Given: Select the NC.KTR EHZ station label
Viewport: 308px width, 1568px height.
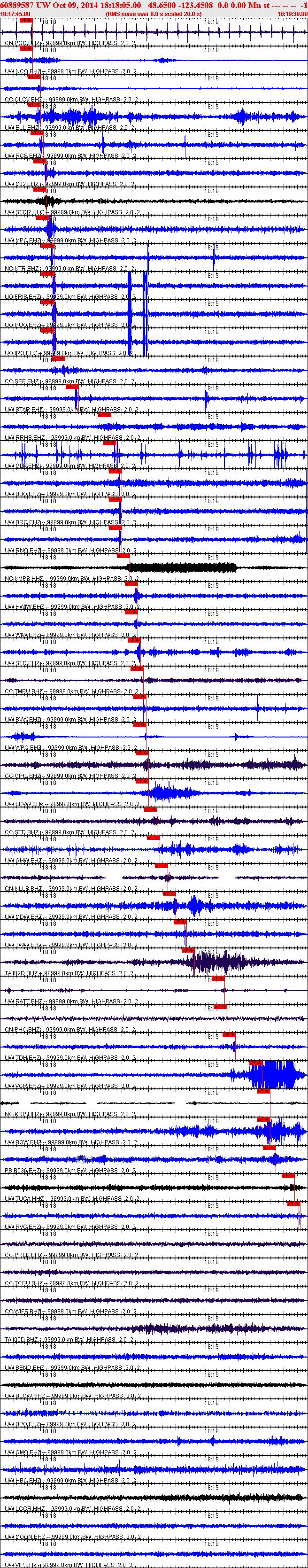Looking at the screenshot, I should coord(69,269).
